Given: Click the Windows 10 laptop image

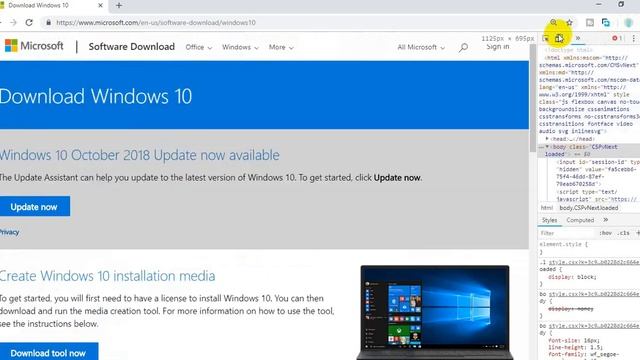Looking at the screenshot, I should [x=435, y=312].
